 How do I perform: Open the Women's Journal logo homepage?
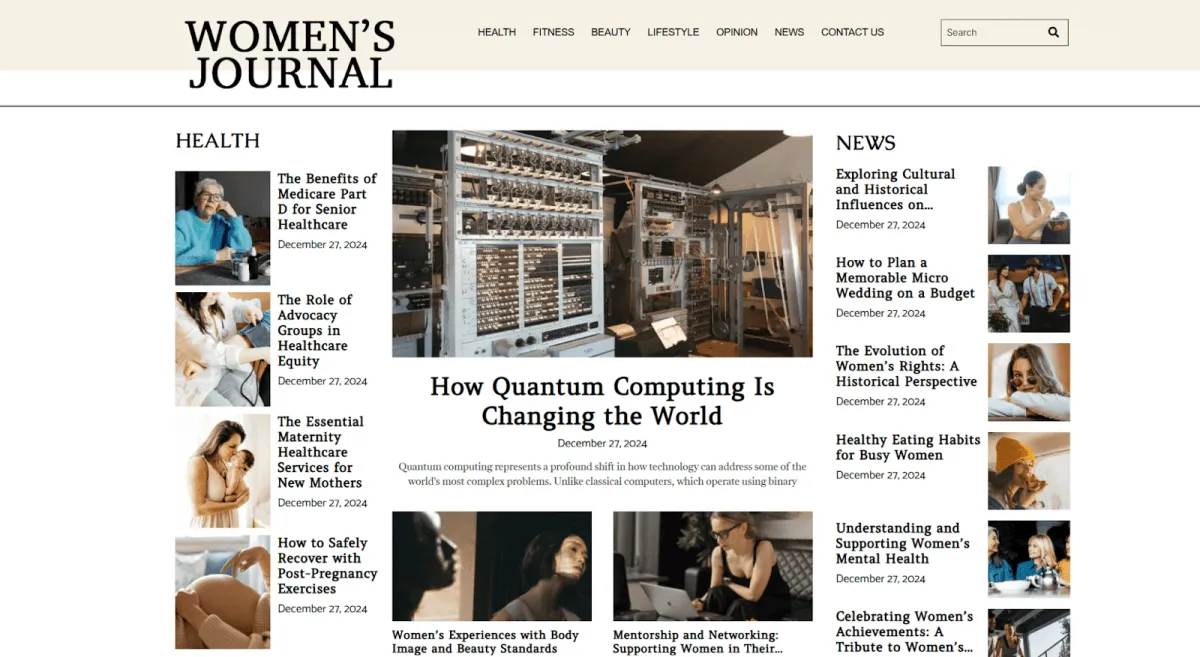[x=290, y=55]
